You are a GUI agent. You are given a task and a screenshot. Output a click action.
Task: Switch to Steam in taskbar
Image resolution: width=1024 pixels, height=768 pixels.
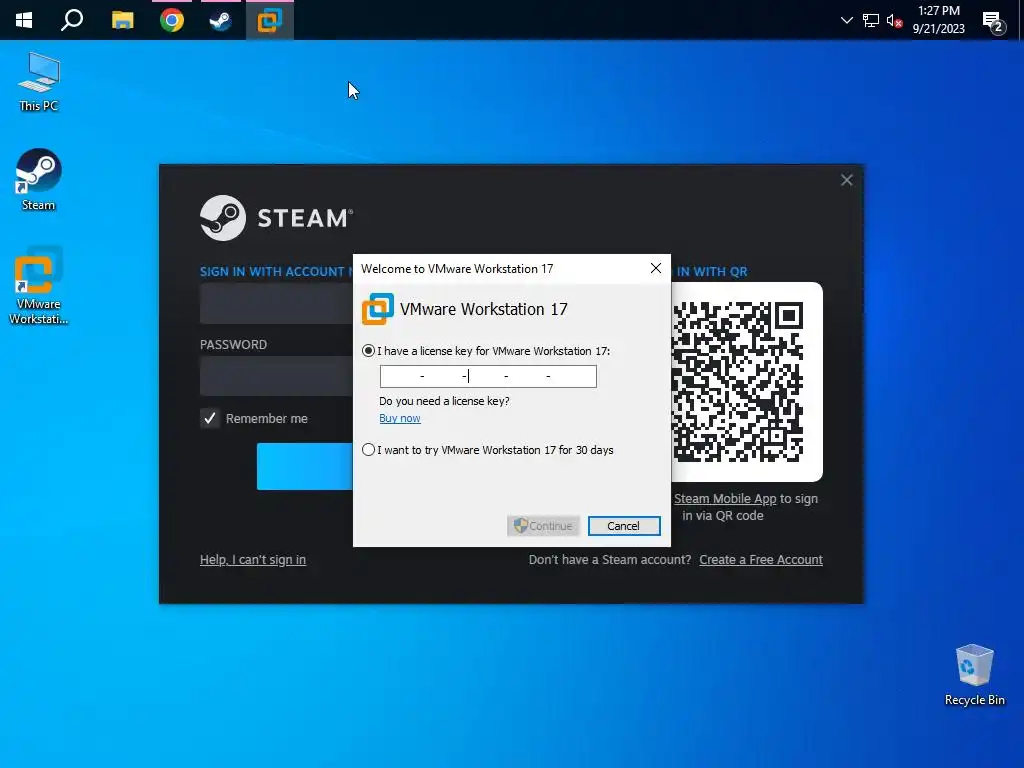click(220, 20)
